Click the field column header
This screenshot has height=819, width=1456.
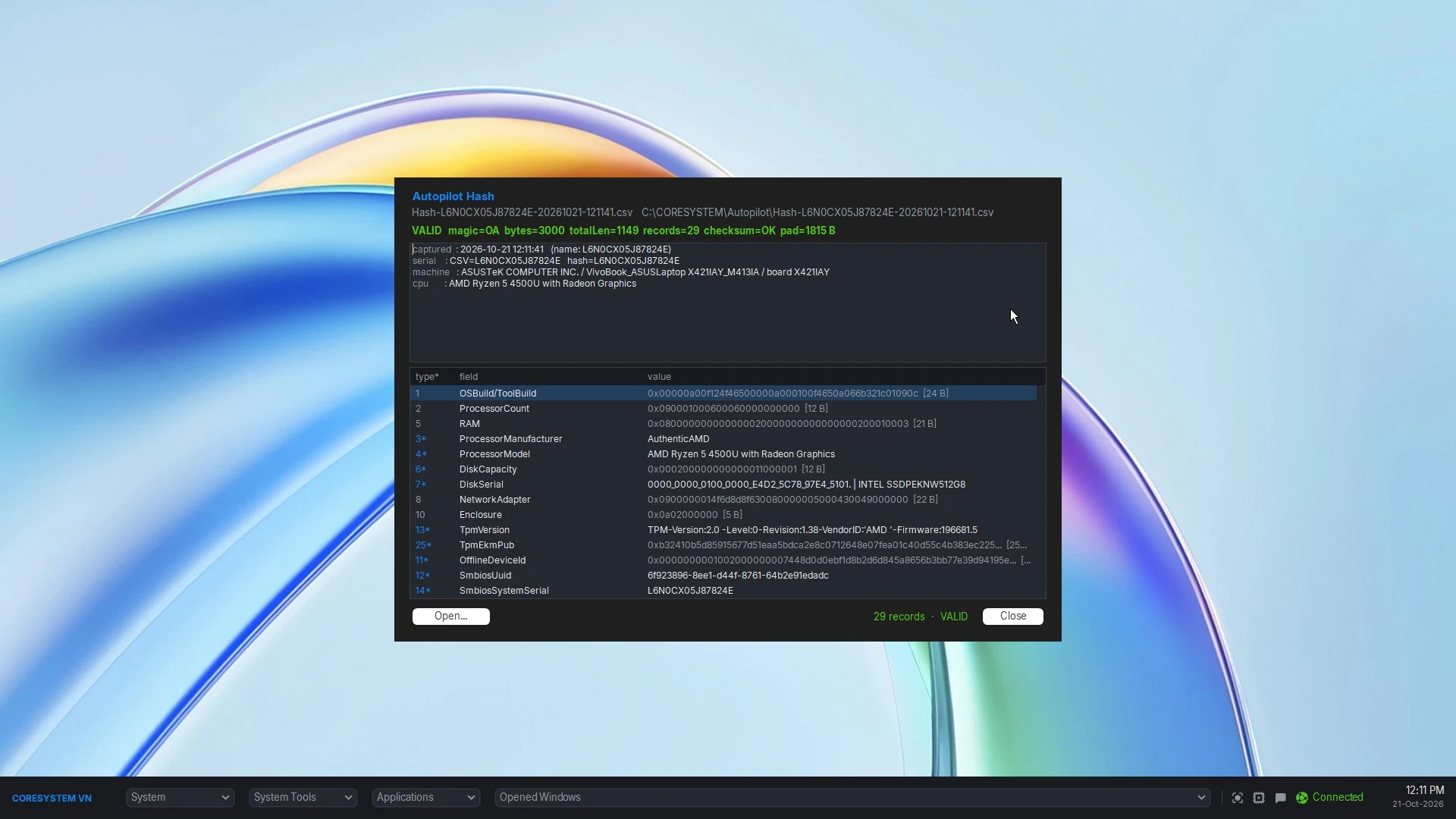pyautogui.click(x=469, y=377)
